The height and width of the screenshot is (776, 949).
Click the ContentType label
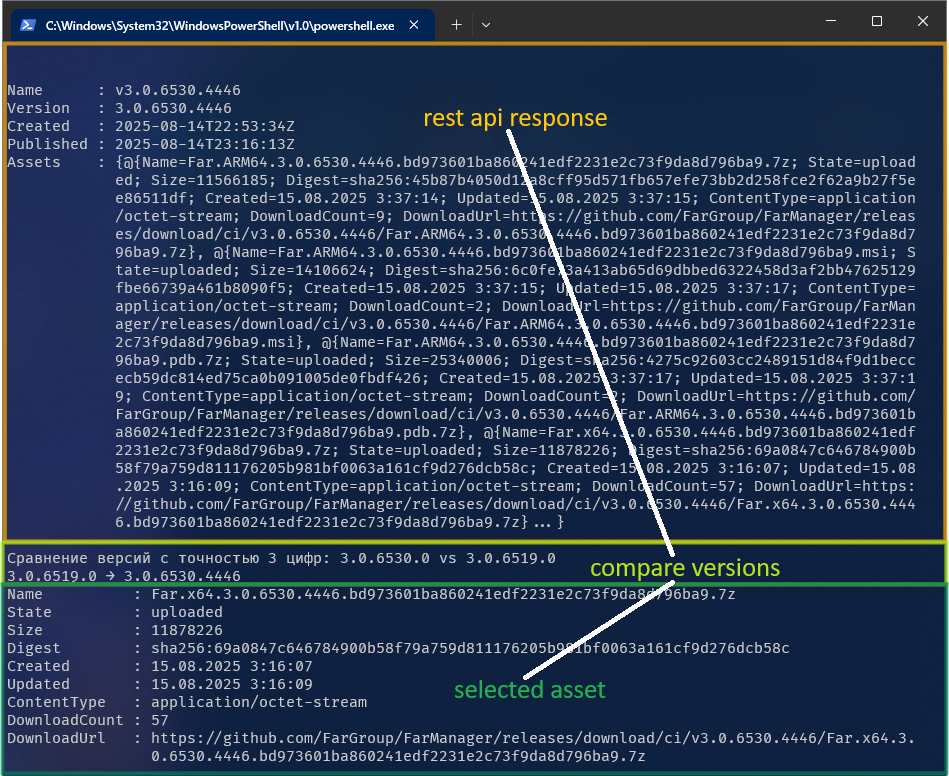(56, 702)
